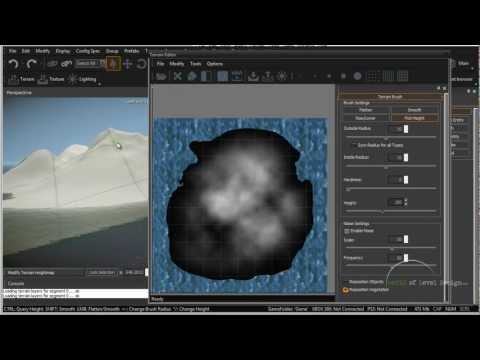Open the File menu in main window
480x360 pixels.
pos(12,51)
